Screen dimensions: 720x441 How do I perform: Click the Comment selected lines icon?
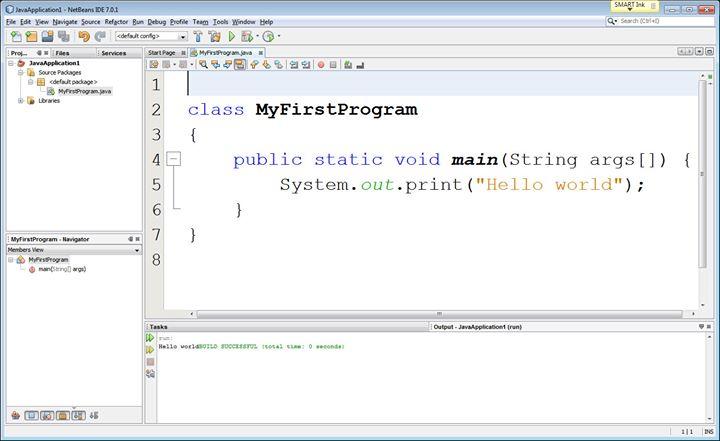point(348,65)
